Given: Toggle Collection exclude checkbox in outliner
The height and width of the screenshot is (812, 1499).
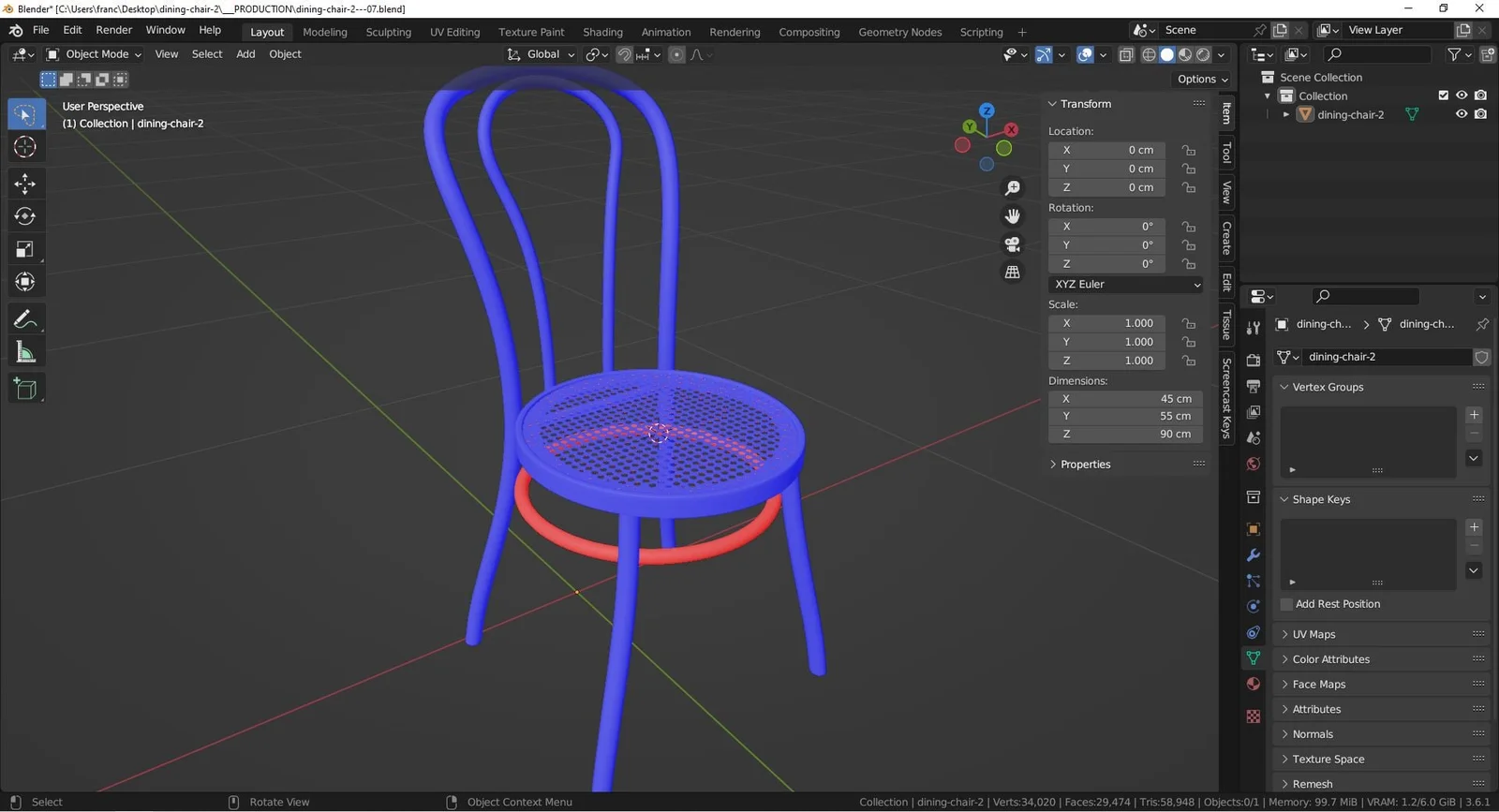Looking at the screenshot, I should pos(1443,96).
